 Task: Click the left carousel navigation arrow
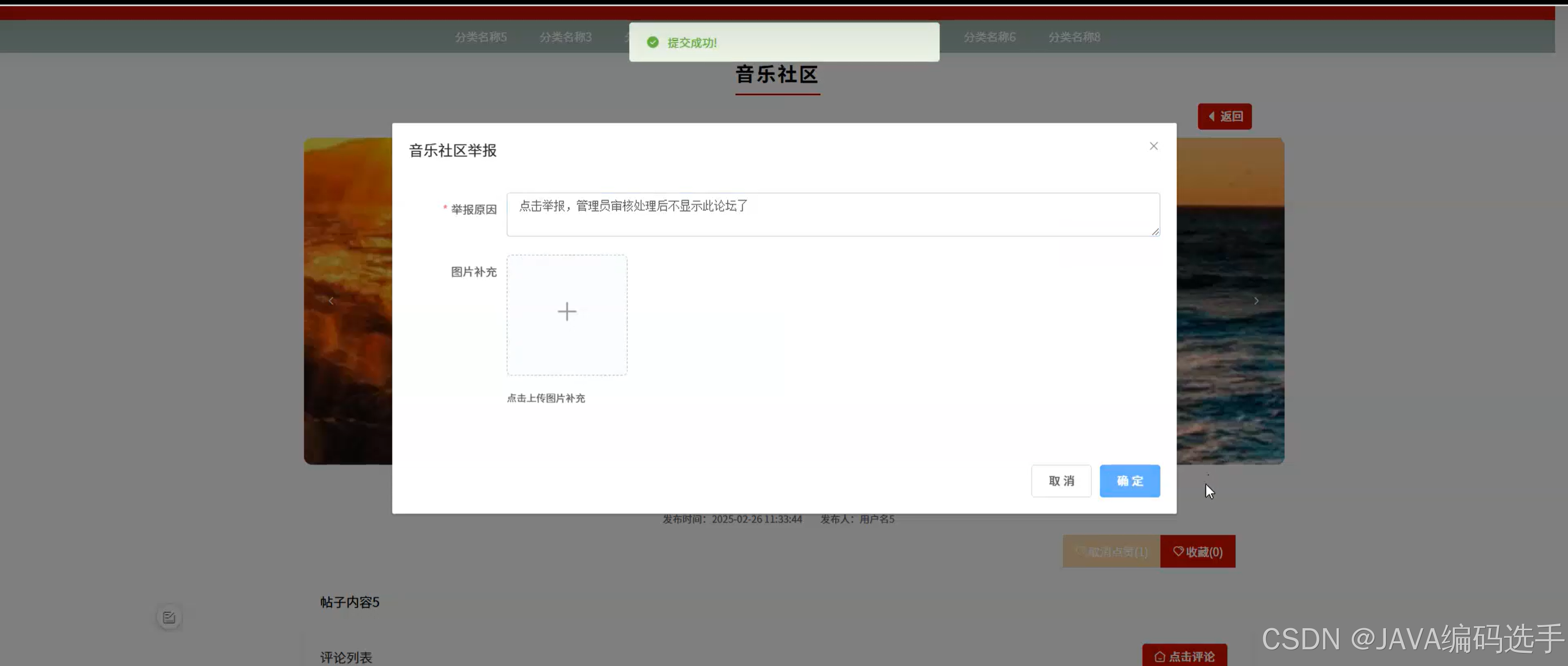[330, 300]
